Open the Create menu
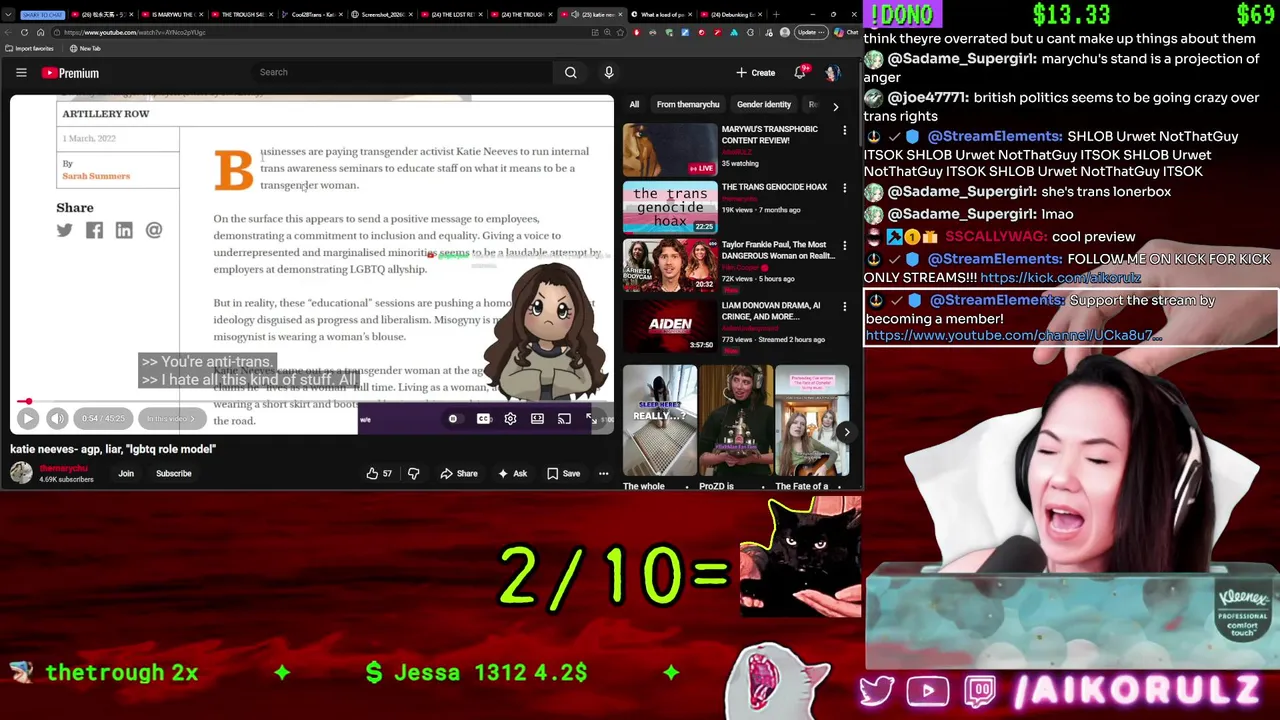This screenshot has width=1280, height=720. [x=756, y=72]
